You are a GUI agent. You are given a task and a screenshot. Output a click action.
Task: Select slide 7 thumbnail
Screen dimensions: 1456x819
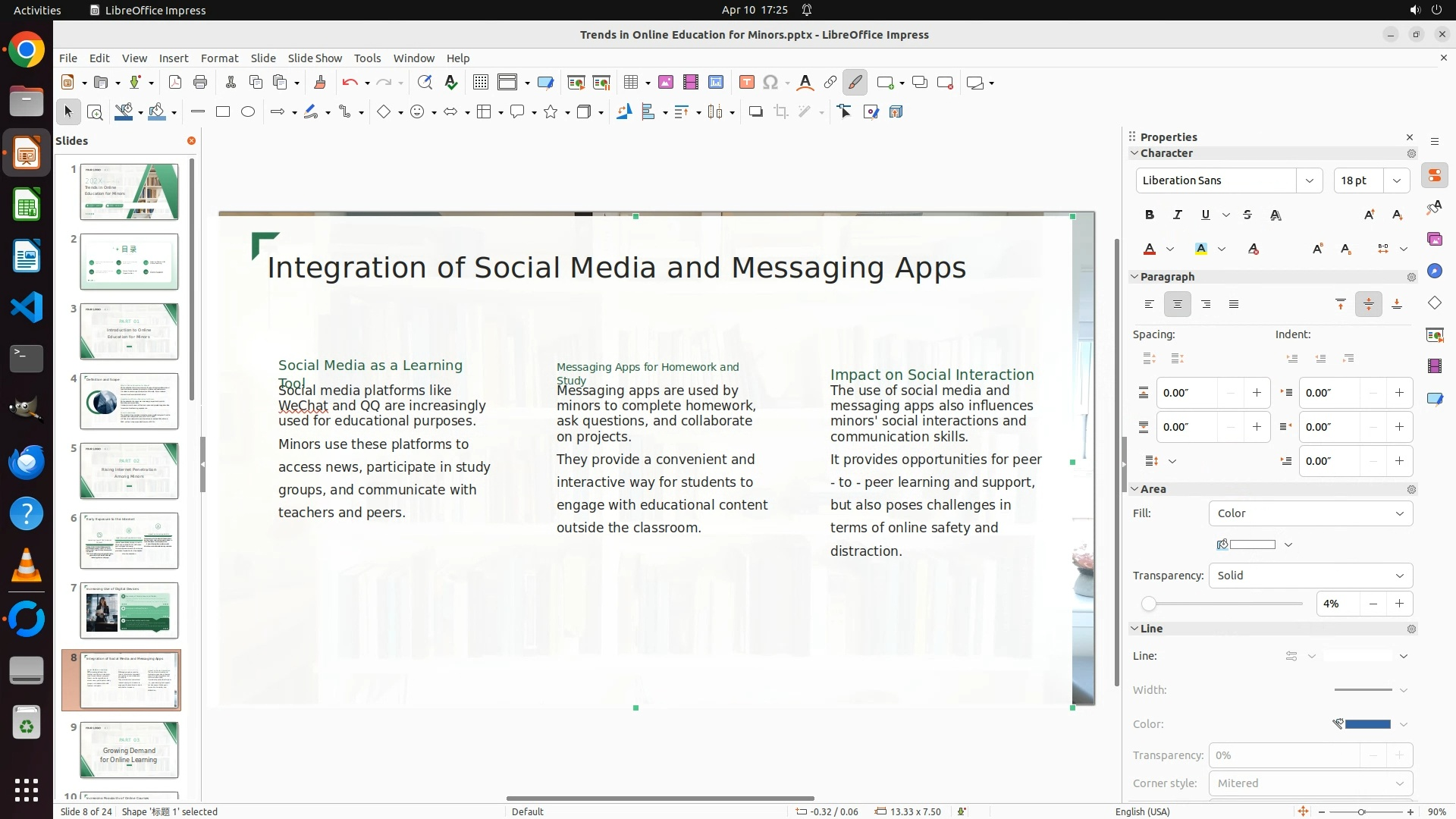point(129,610)
